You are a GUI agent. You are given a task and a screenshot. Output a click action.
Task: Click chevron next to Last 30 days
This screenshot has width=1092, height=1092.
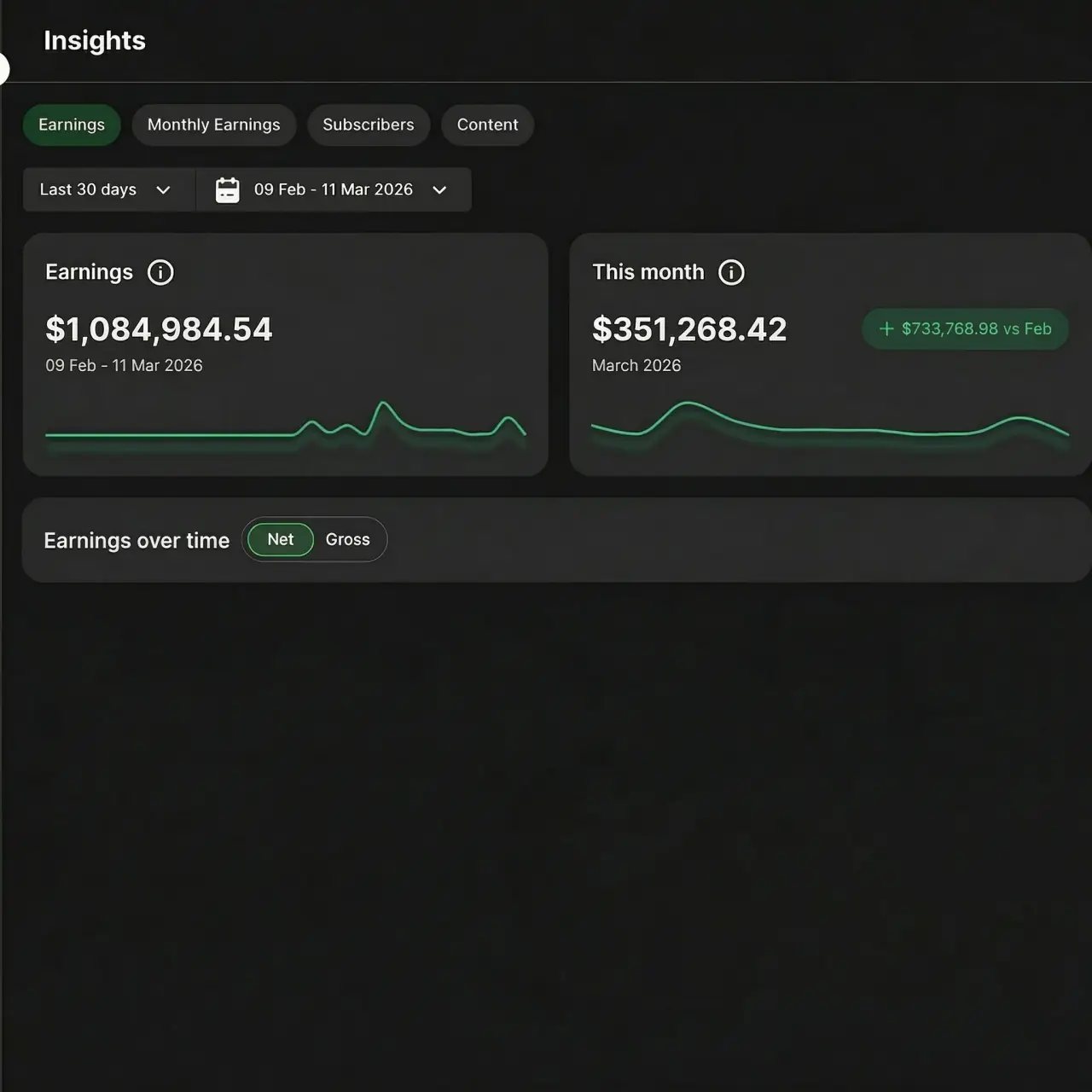point(164,190)
